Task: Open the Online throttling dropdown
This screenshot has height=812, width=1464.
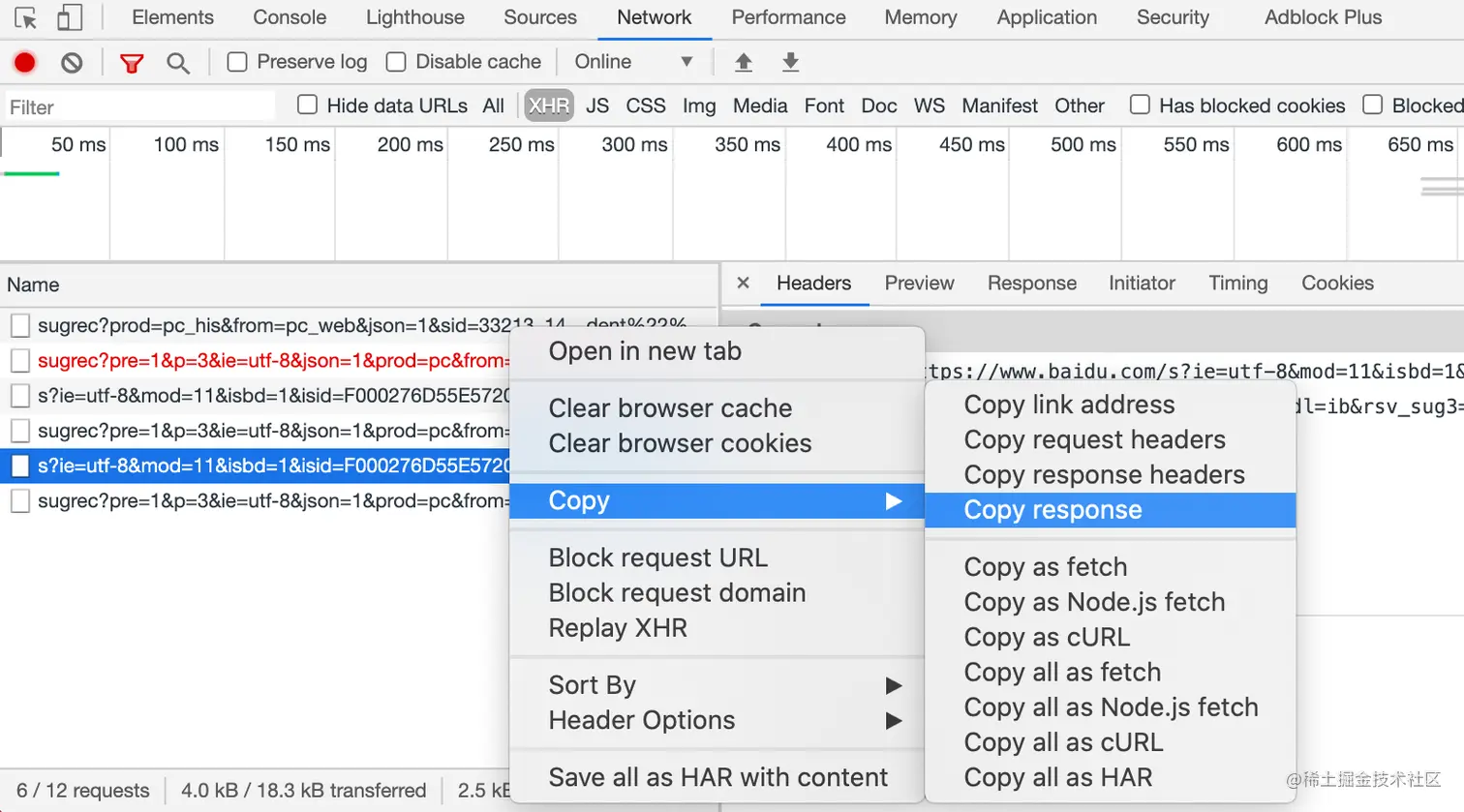Action: coord(634,62)
